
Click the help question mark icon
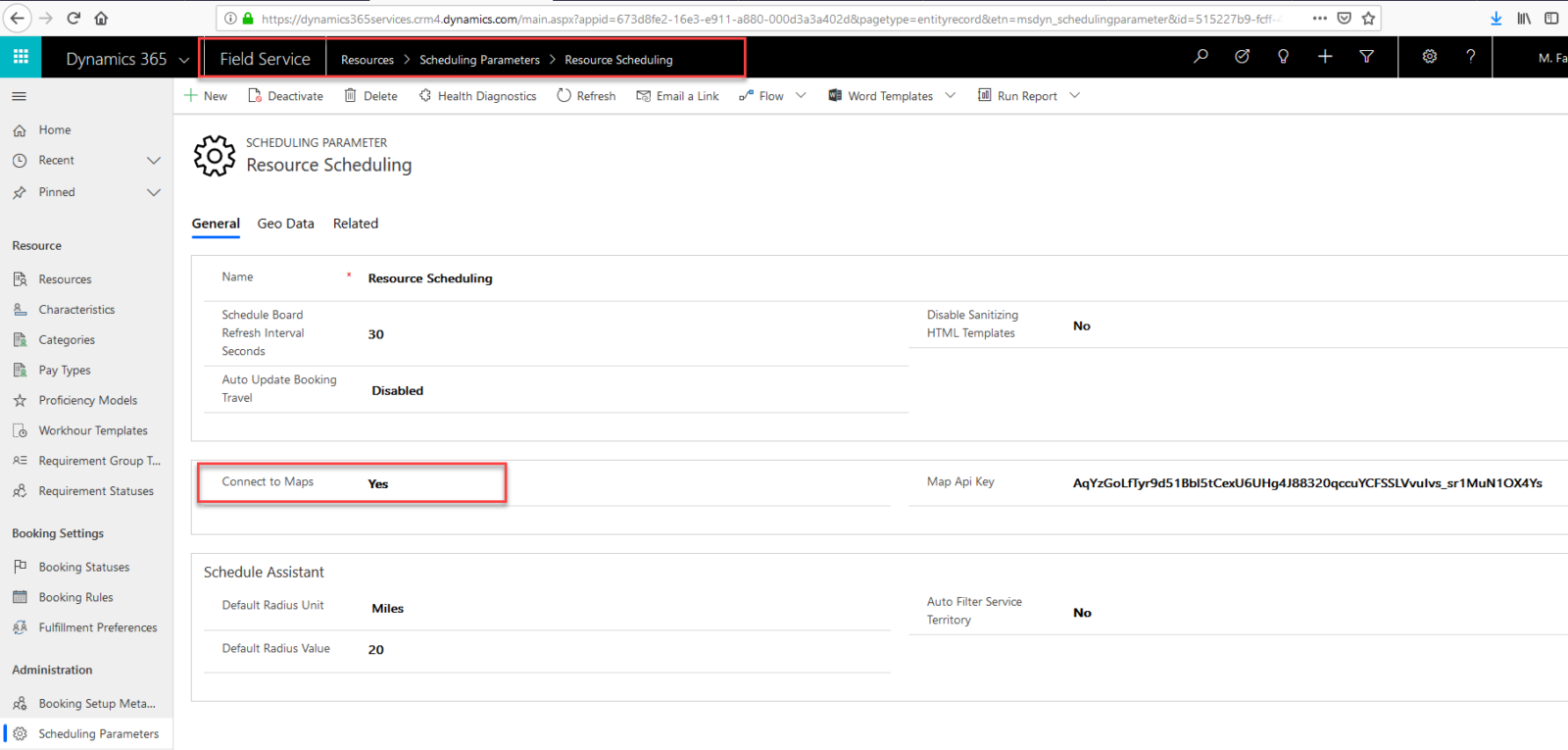(x=1470, y=57)
